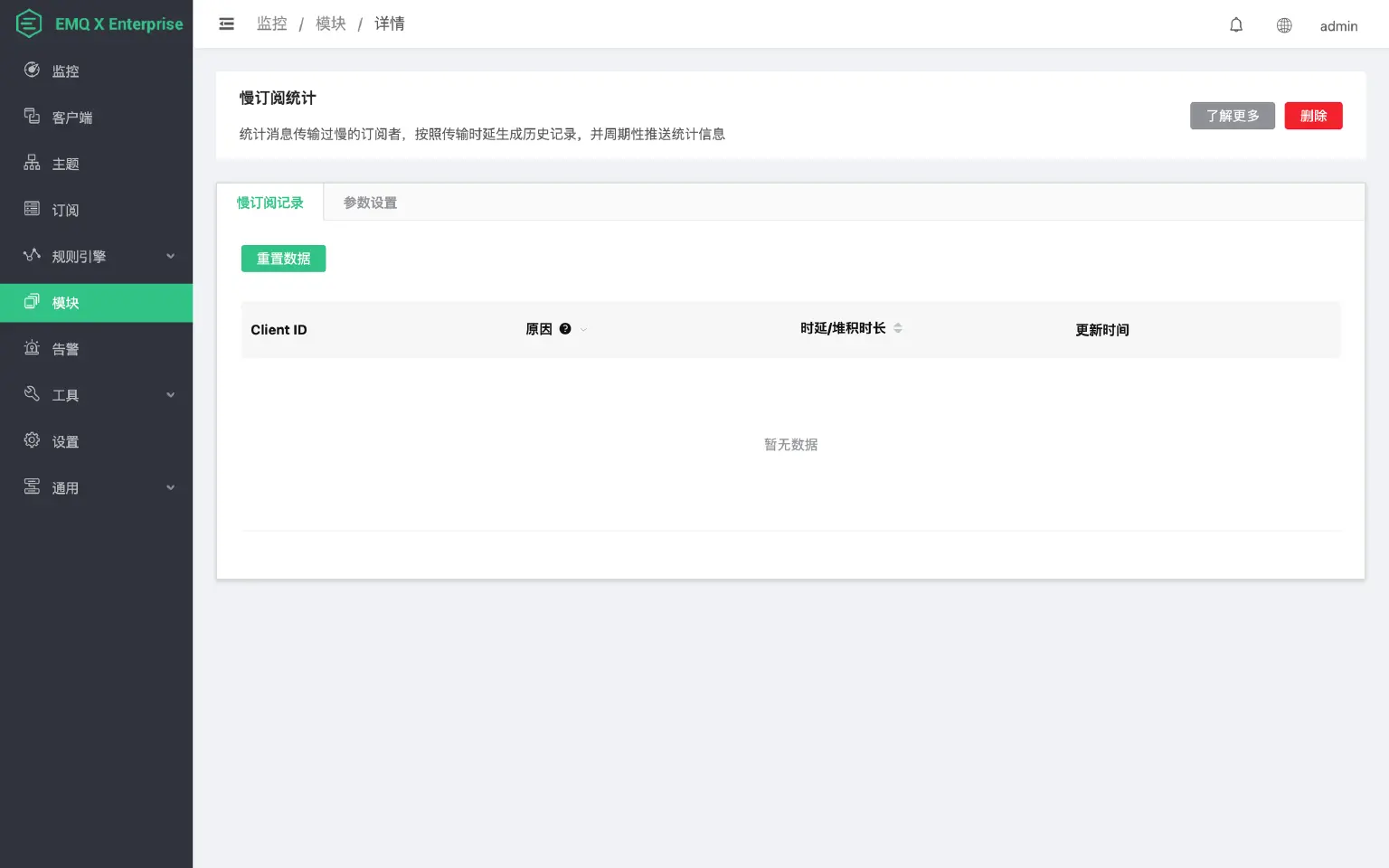The width and height of the screenshot is (1389, 868).
Task: Expand the 工具 menu
Action: (67, 394)
